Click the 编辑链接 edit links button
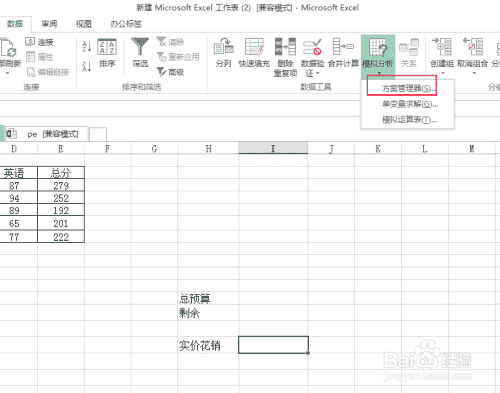Image resolution: width=500 pixels, height=393 pixels. pyautogui.click(x=48, y=72)
